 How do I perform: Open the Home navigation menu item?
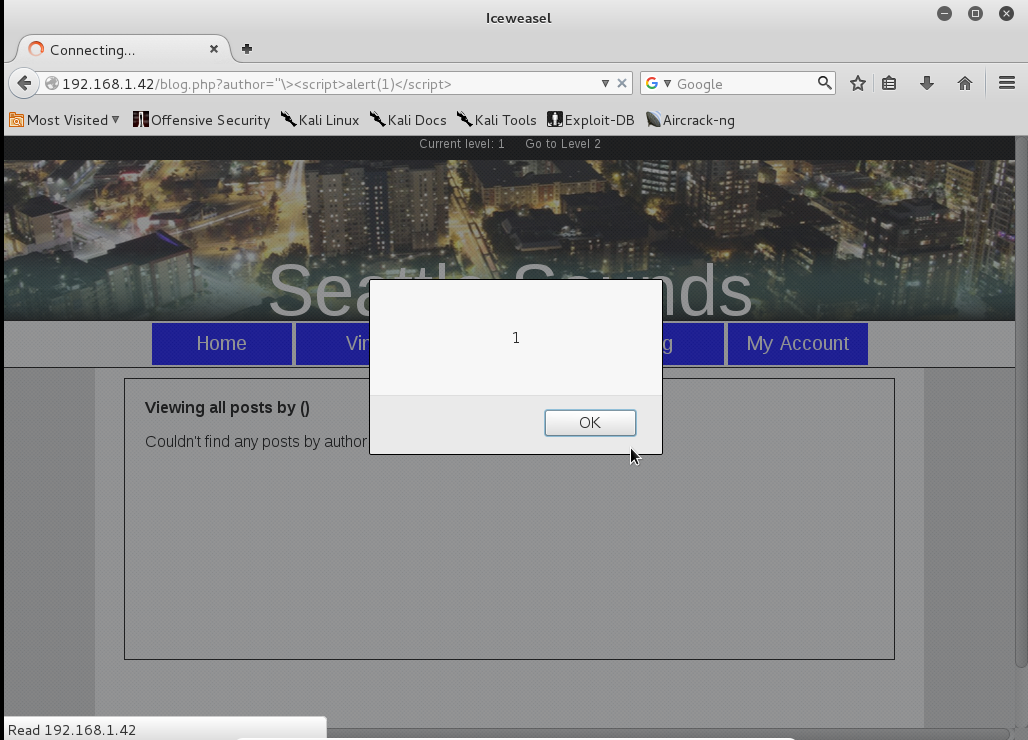pos(221,344)
